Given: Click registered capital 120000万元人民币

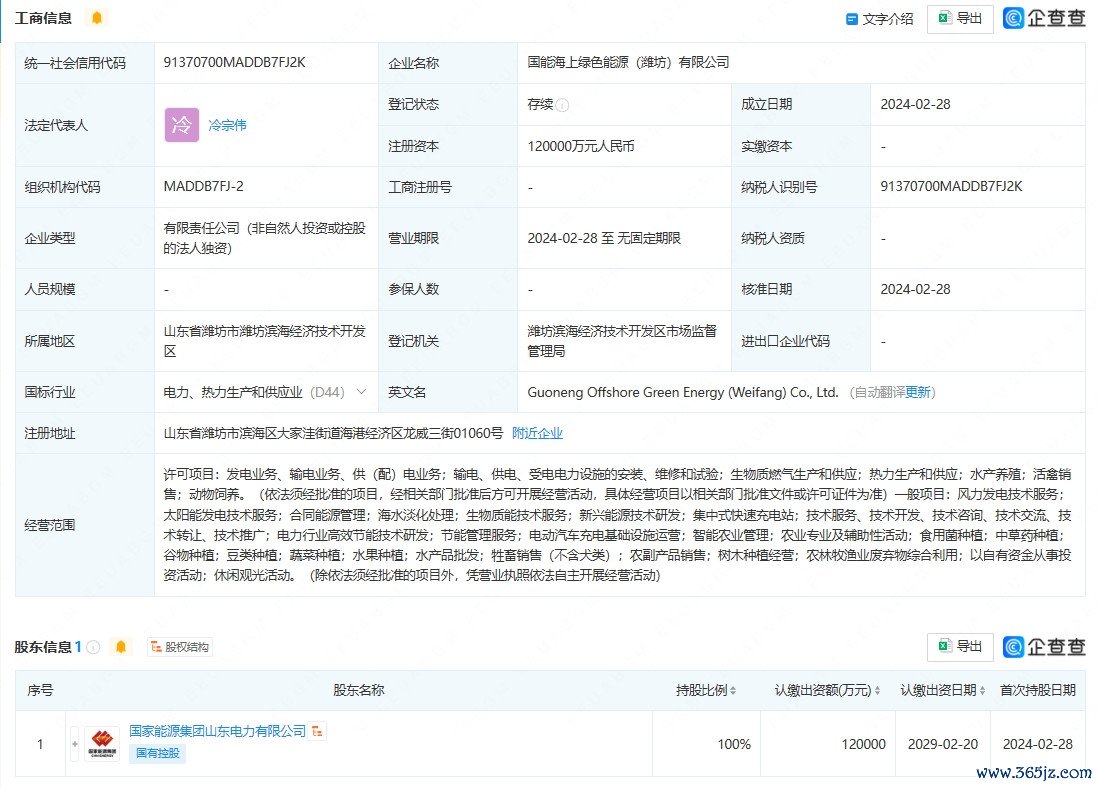Looking at the screenshot, I should (581, 146).
